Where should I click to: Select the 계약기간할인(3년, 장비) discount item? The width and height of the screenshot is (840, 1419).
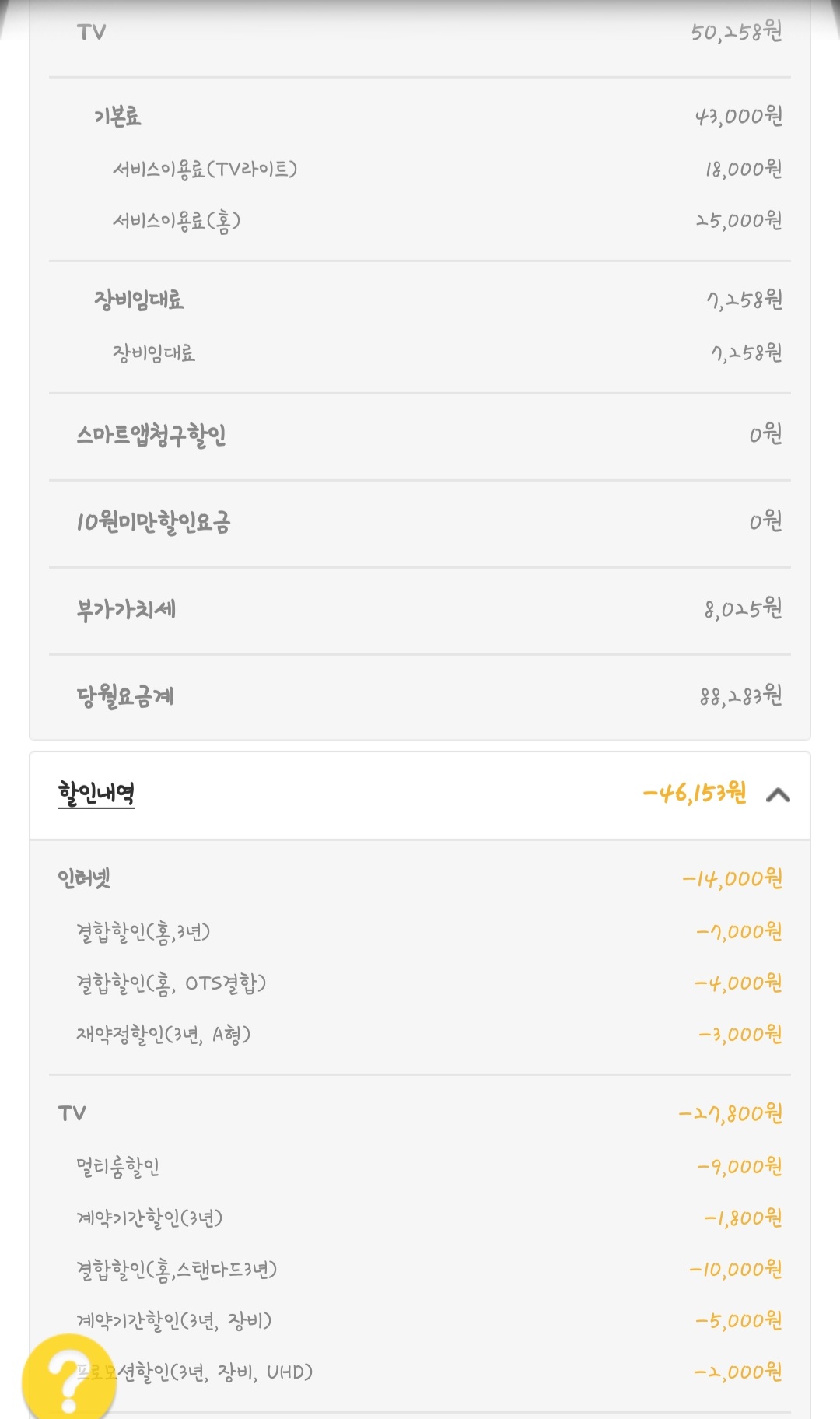pyautogui.click(x=174, y=1322)
